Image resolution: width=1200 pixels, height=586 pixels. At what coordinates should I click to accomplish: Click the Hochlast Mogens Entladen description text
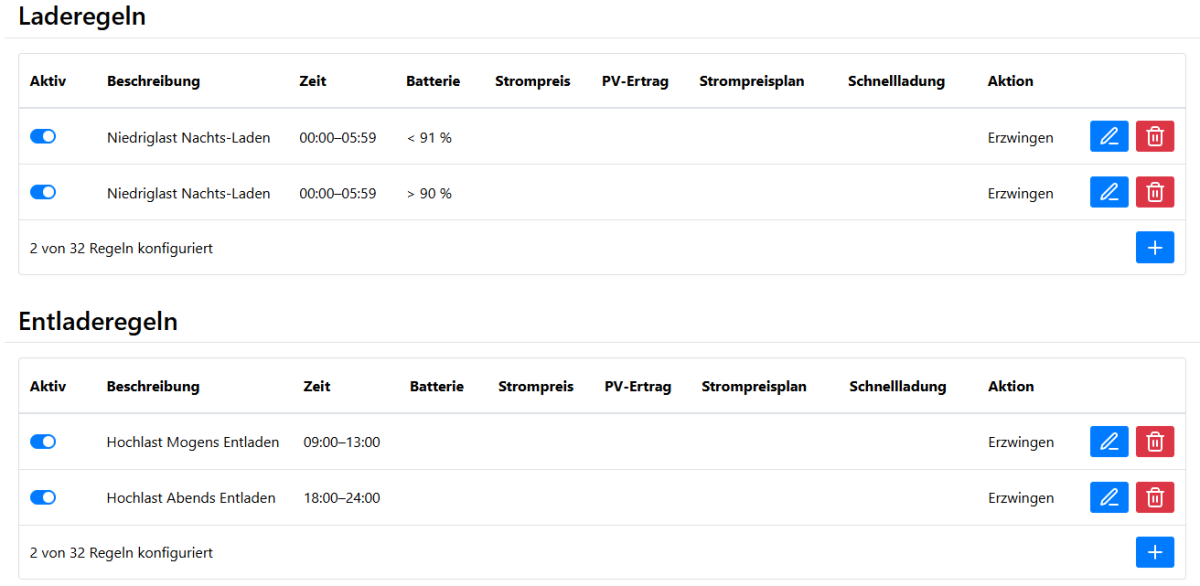coord(193,442)
